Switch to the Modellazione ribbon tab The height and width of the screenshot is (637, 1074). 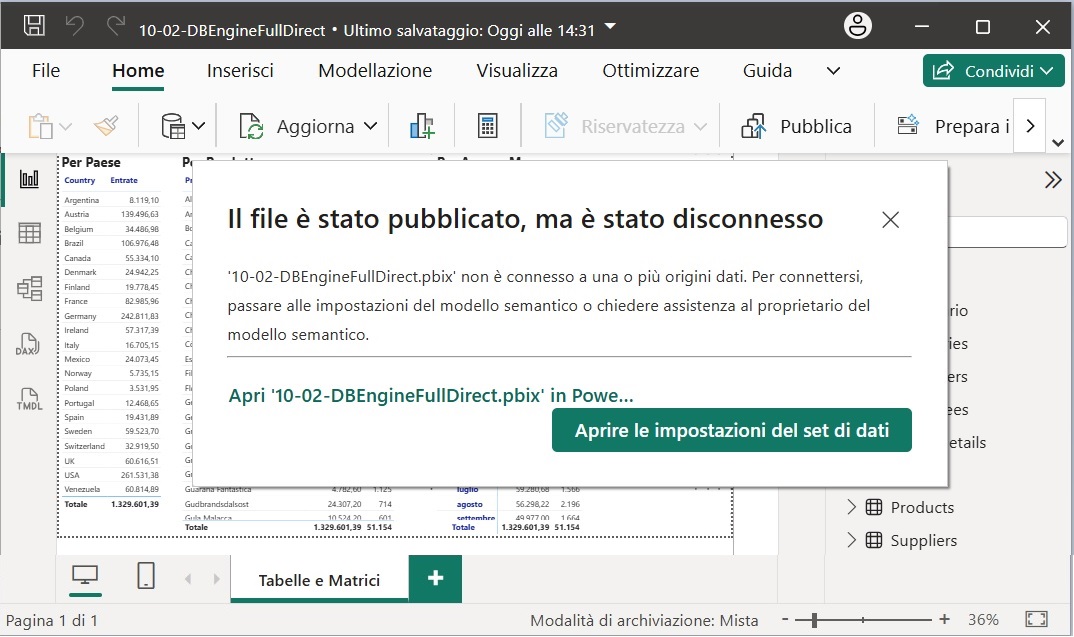375,71
